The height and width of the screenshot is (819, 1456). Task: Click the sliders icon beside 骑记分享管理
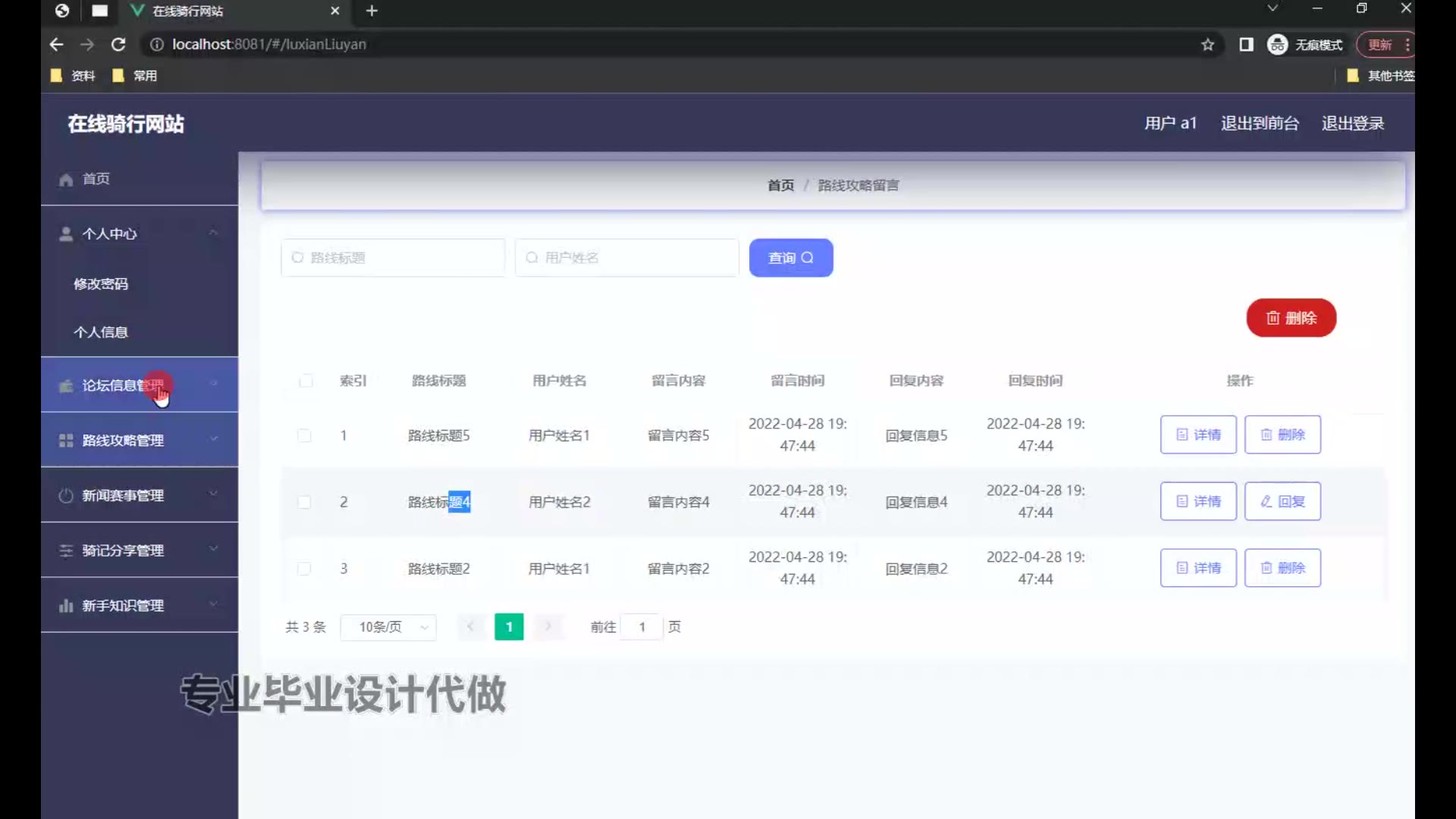pyautogui.click(x=66, y=551)
